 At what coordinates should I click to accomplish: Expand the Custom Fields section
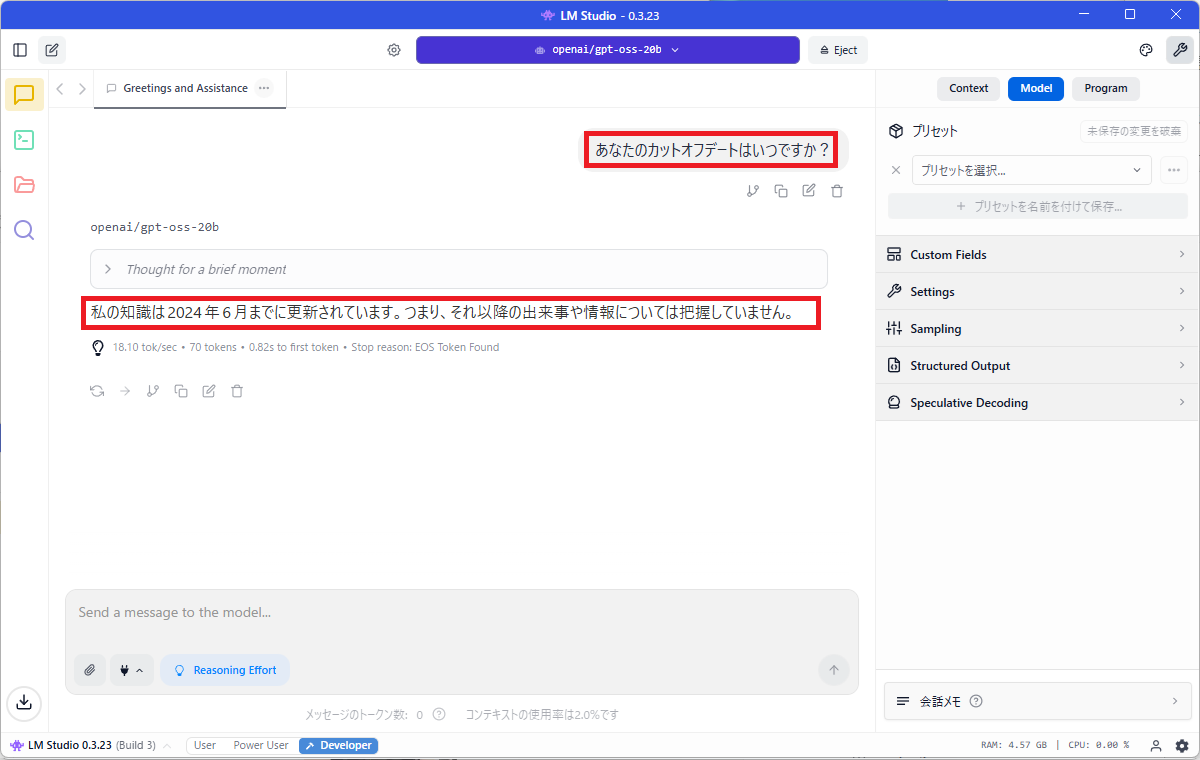(x=1038, y=255)
